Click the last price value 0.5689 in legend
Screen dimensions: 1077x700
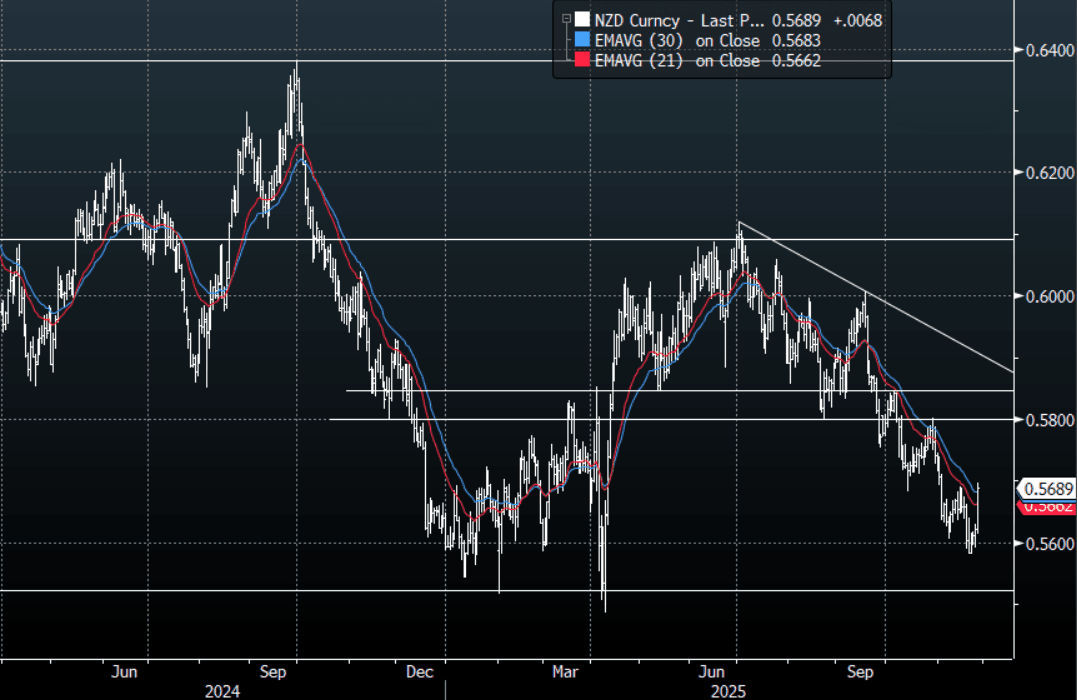pos(796,20)
